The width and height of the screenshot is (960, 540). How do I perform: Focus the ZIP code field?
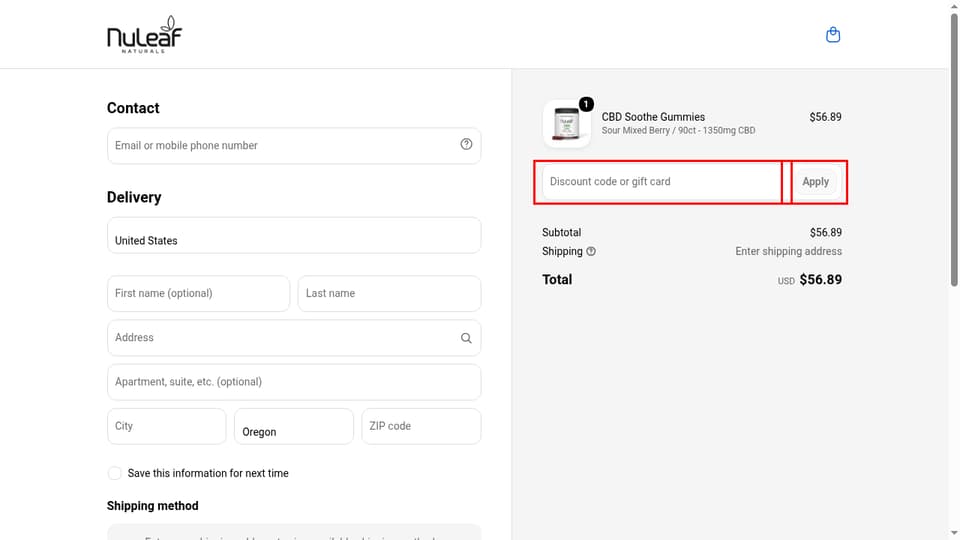pyautogui.click(x=421, y=426)
